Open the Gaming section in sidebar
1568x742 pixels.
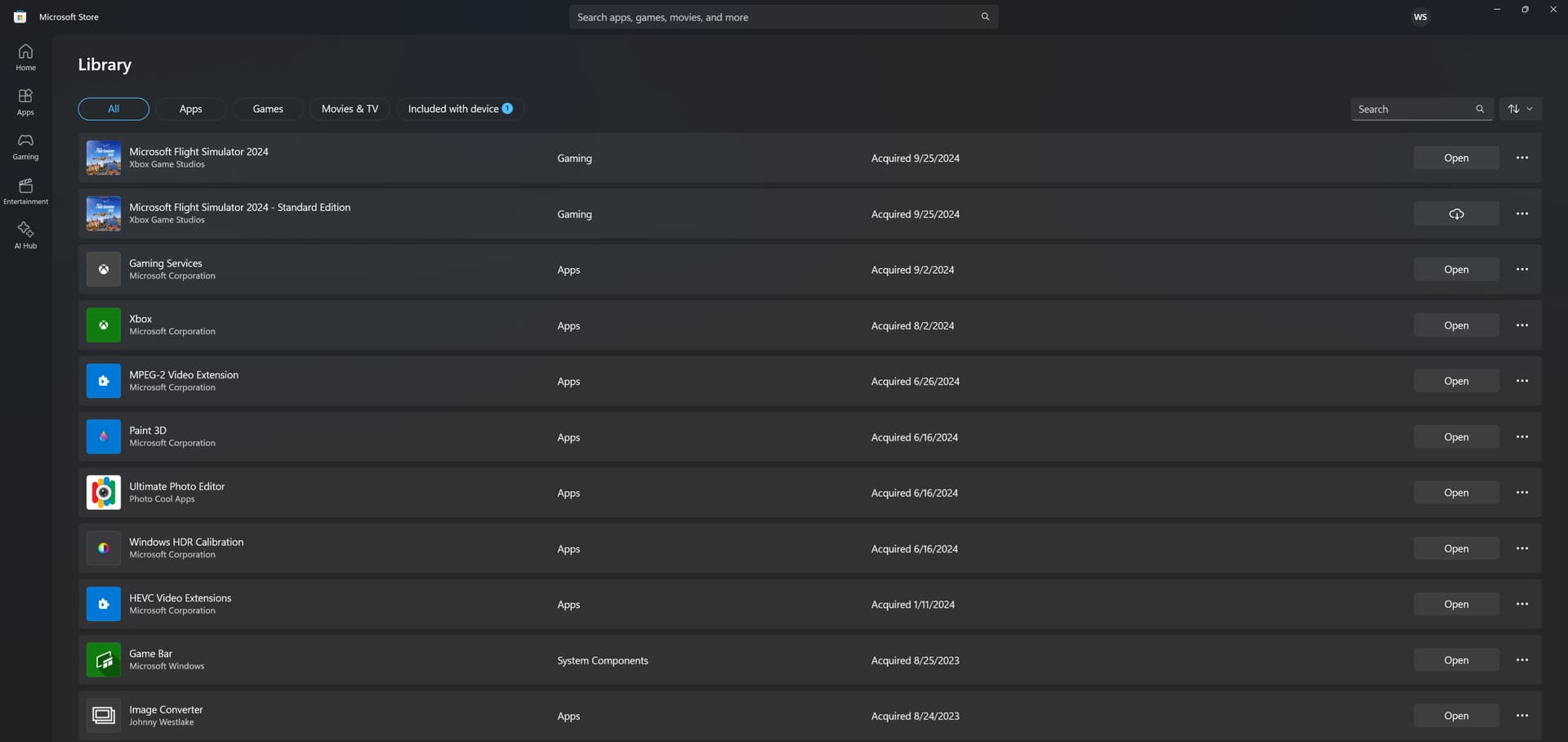[x=25, y=147]
